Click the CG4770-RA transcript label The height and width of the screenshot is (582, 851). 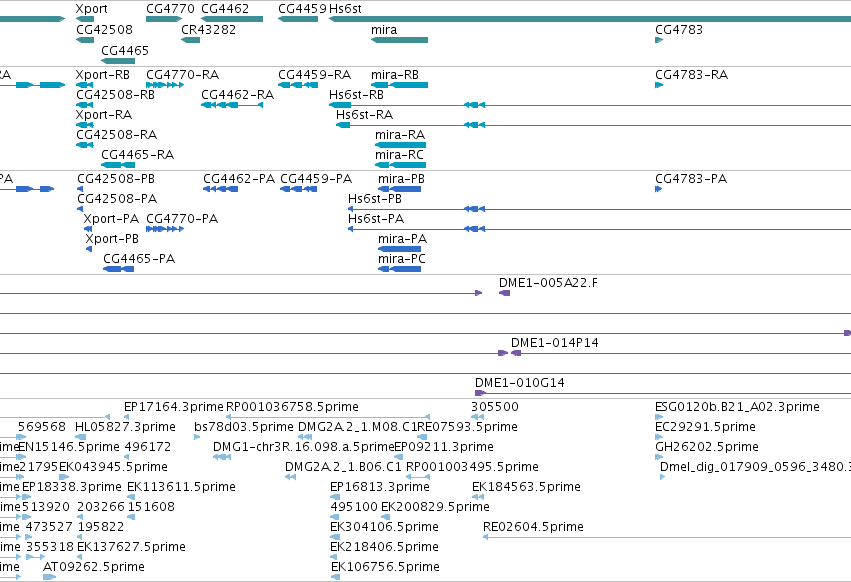click(182, 75)
